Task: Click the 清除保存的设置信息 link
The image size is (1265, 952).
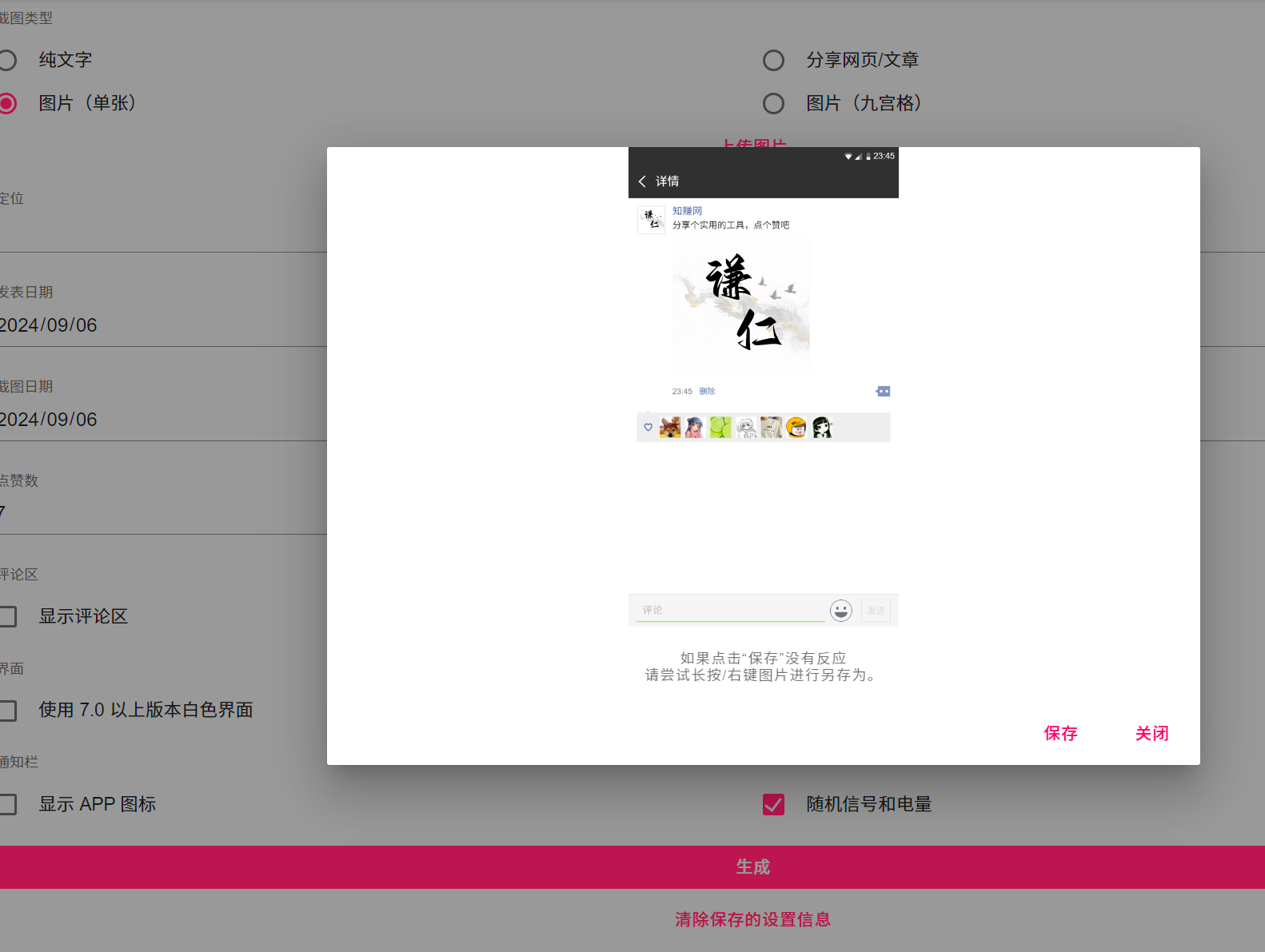Action: click(x=752, y=920)
